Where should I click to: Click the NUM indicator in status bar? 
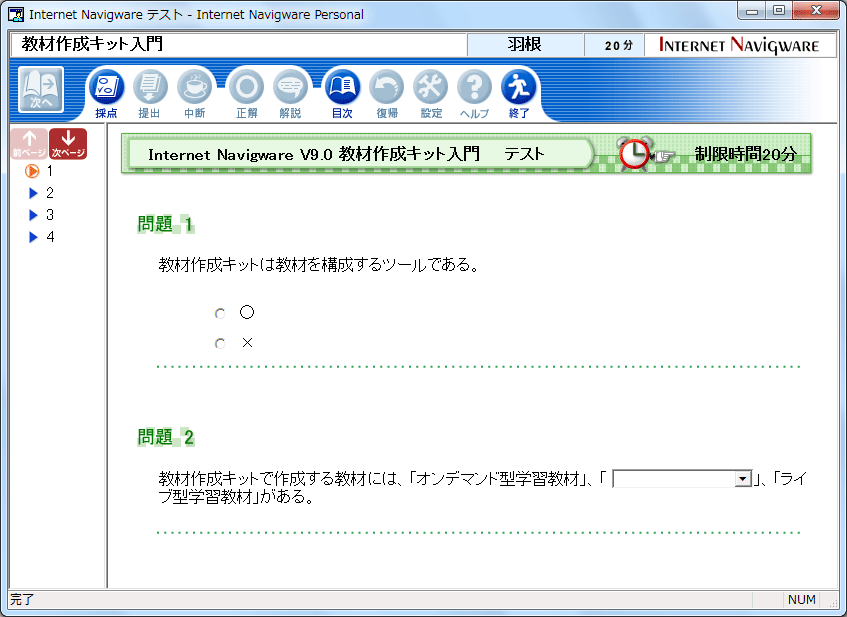pyautogui.click(x=802, y=599)
